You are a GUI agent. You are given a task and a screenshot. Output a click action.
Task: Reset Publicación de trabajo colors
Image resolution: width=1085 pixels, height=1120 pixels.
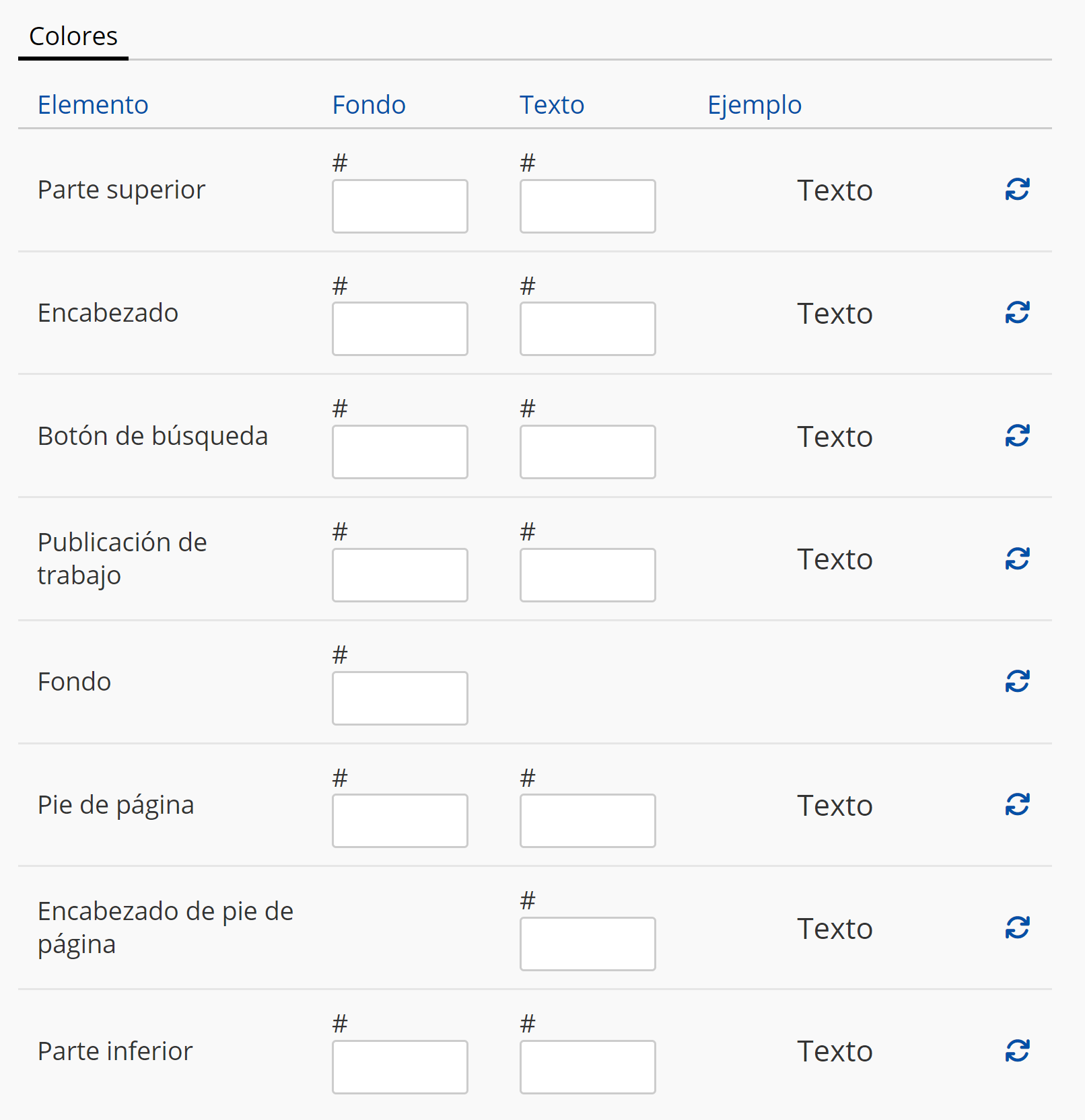point(1017,559)
